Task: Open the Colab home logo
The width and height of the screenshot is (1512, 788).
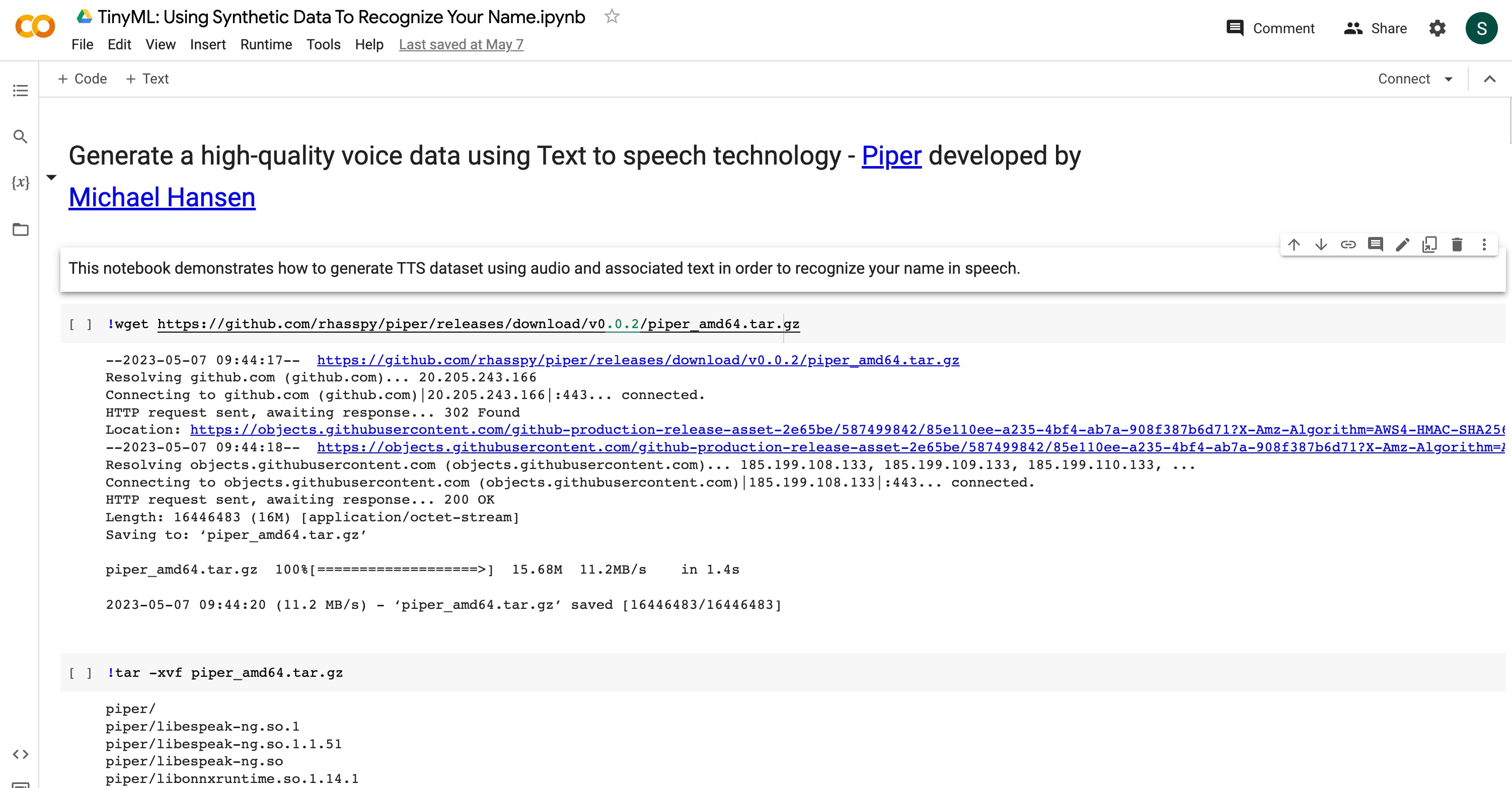Action: (x=35, y=27)
